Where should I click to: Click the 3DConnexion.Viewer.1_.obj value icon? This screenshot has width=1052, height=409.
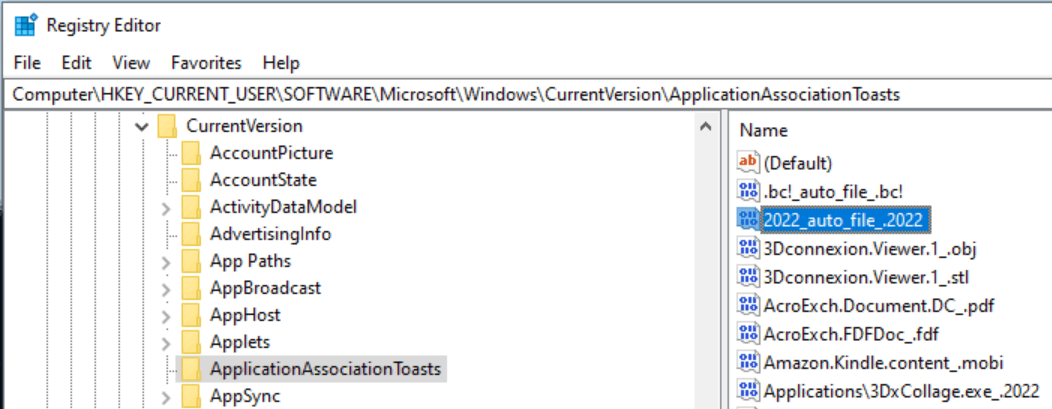pyautogui.click(x=748, y=248)
